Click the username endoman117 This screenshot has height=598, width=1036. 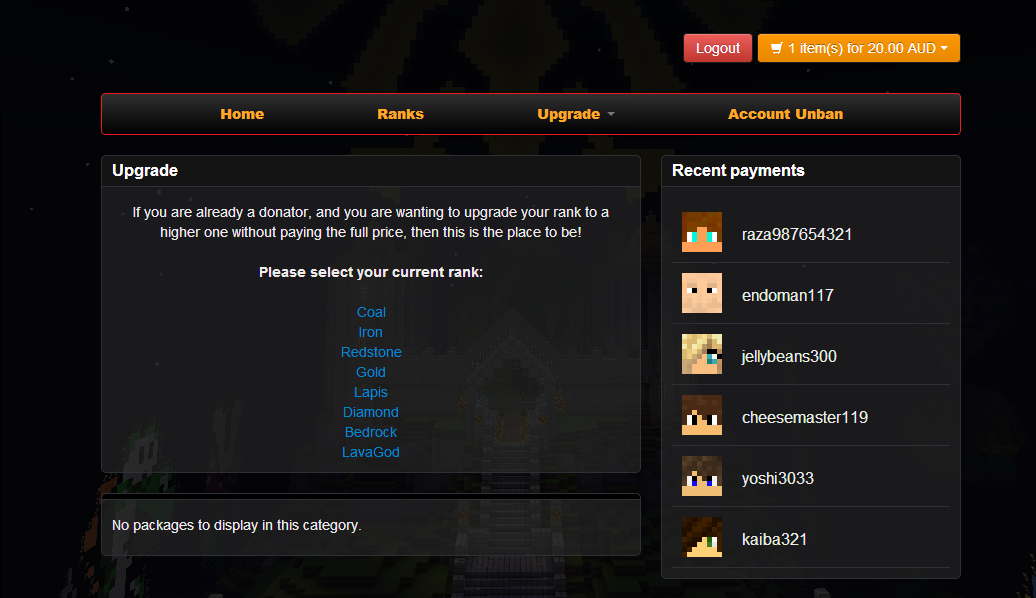[788, 295]
